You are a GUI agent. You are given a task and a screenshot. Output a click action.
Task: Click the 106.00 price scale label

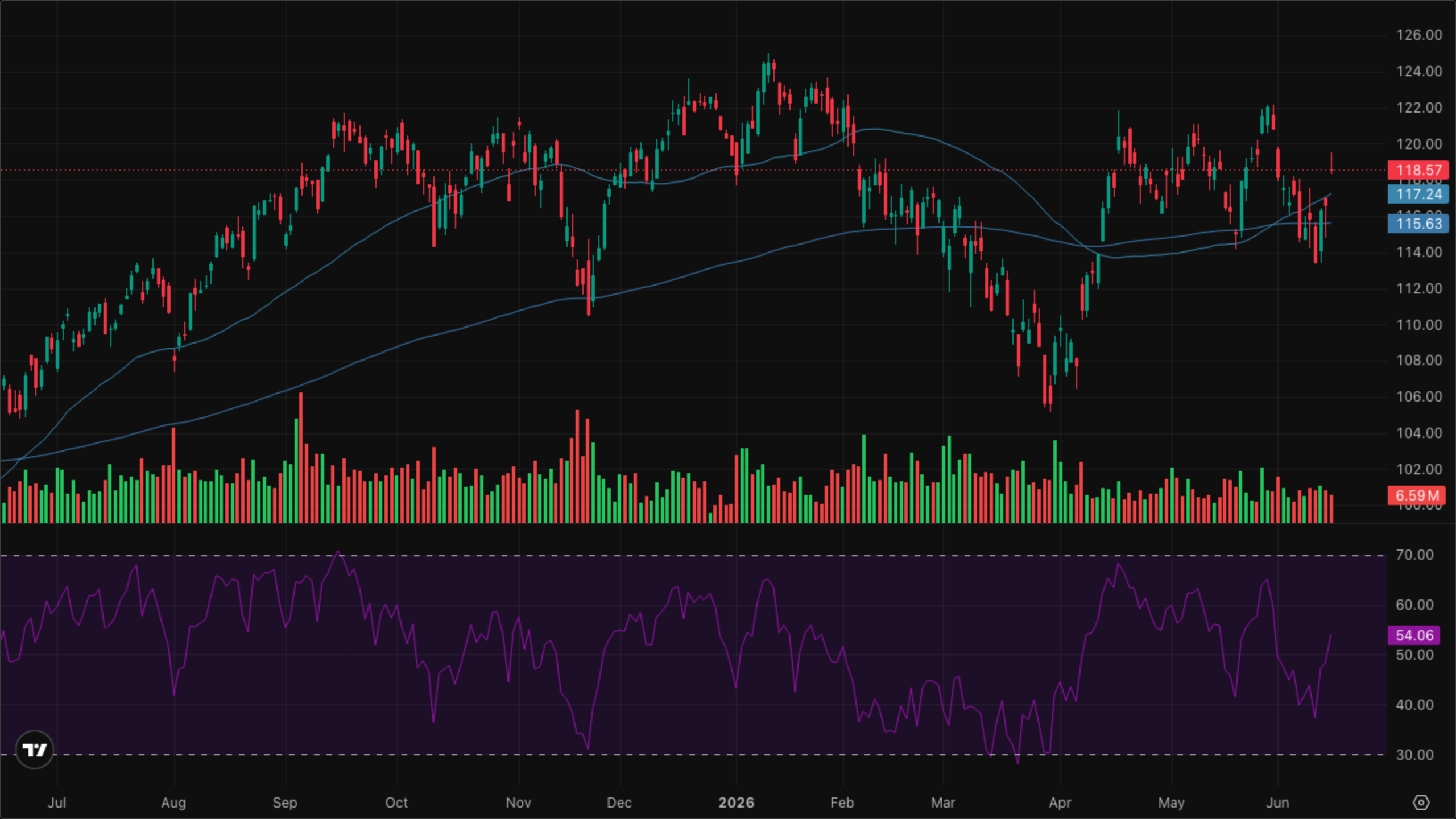1419,396
